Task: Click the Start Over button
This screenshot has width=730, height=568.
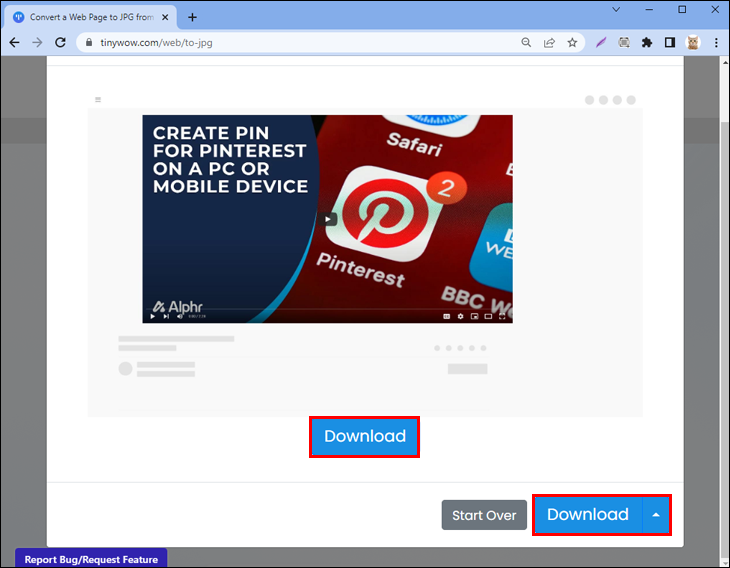Action: [x=484, y=515]
